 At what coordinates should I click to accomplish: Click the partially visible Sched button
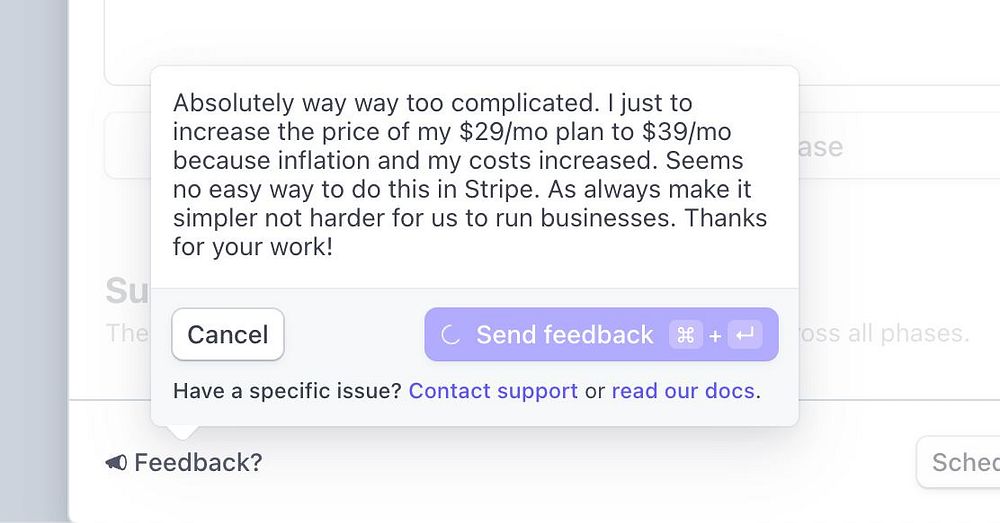click(964, 463)
